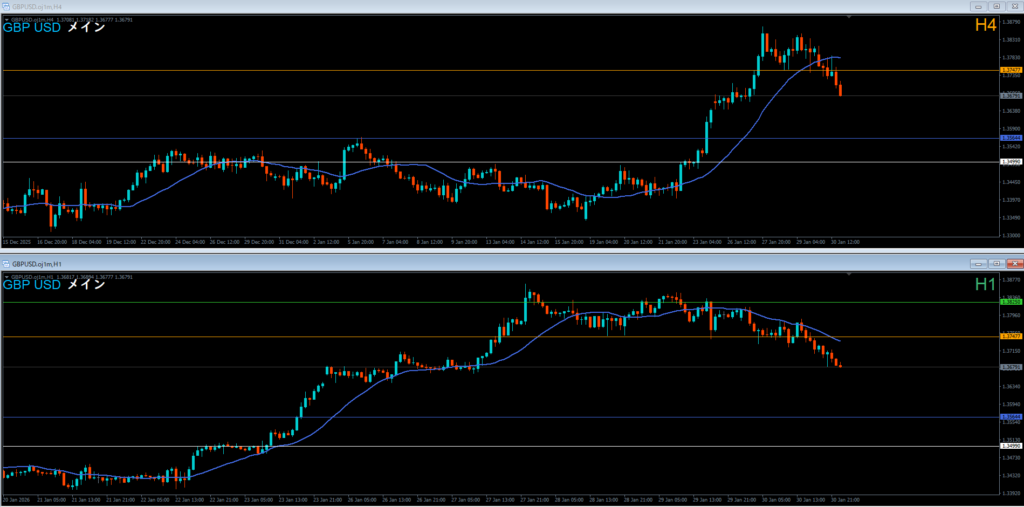Click the chart shift triangle on H4 chart
1024x507 pixels.
point(849,18)
